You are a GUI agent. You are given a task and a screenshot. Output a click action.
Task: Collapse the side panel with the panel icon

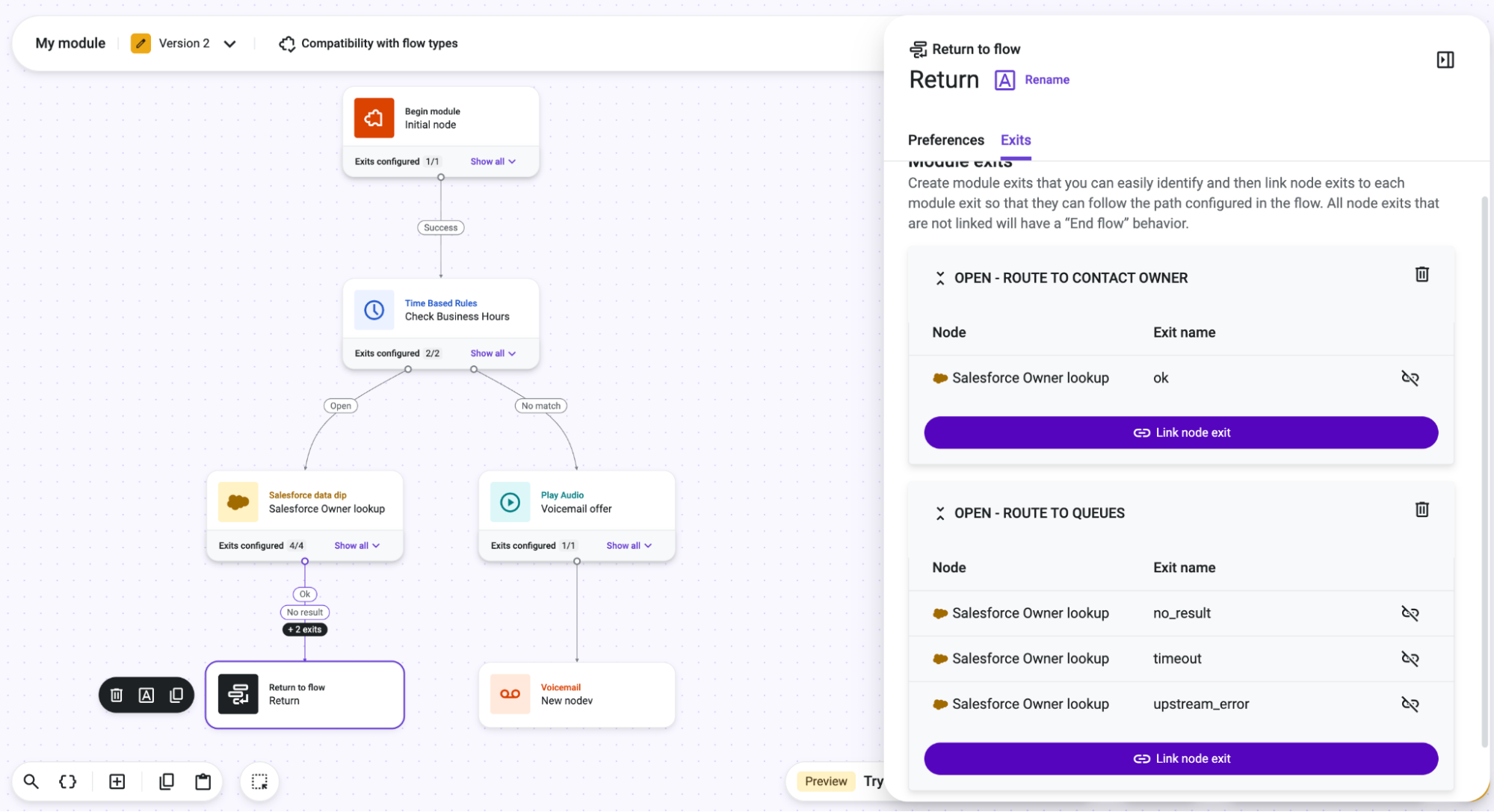1445,60
